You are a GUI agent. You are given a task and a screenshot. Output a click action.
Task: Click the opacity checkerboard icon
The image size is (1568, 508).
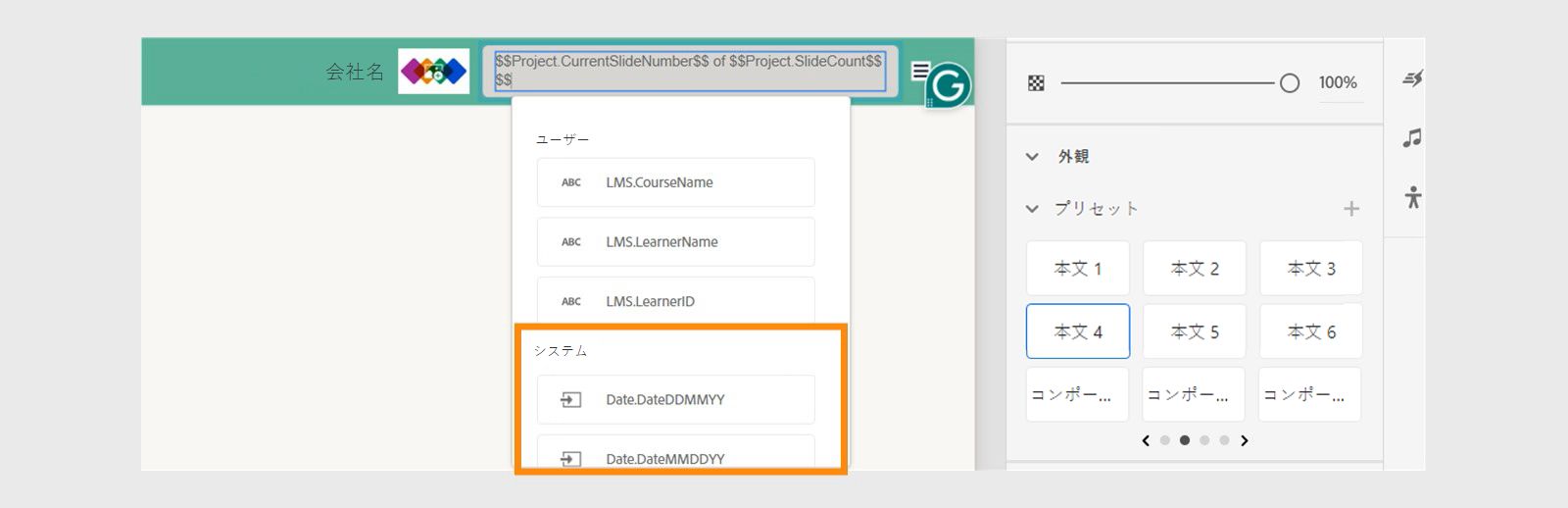coord(1036,83)
